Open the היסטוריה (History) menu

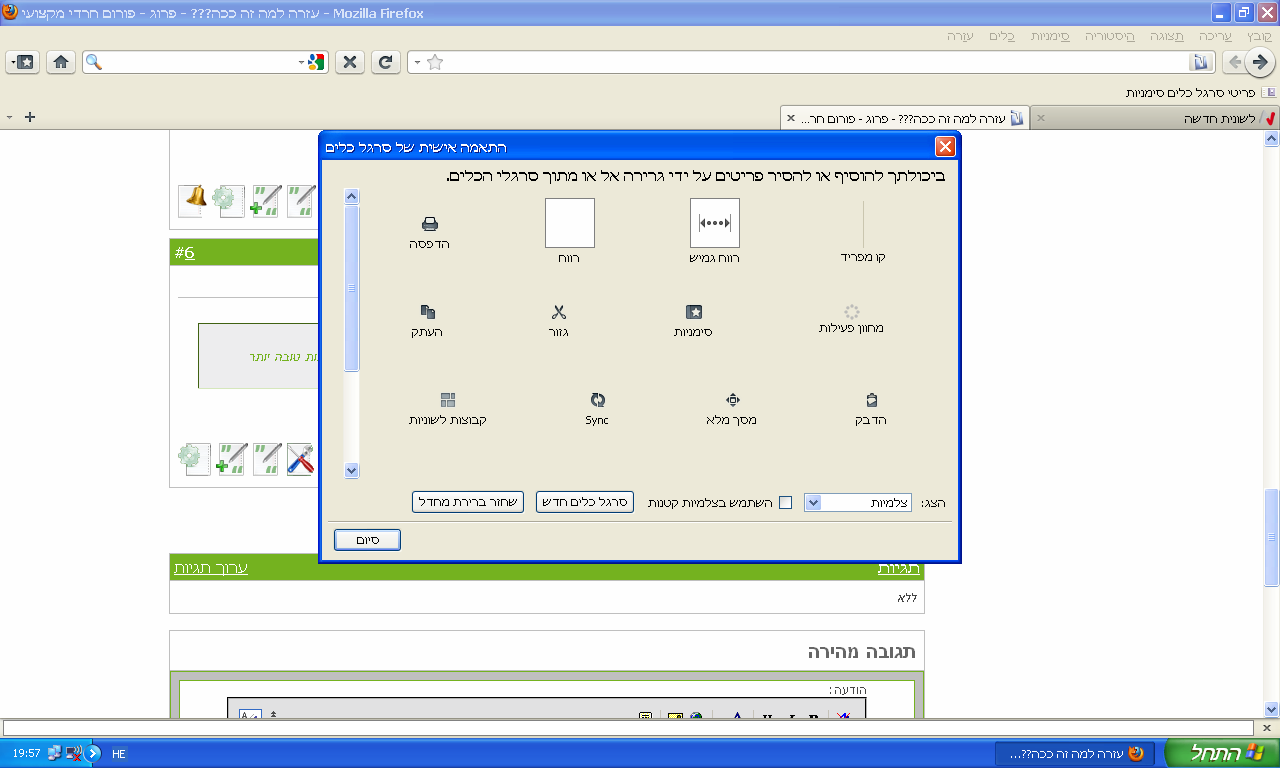coord(1110,36)
